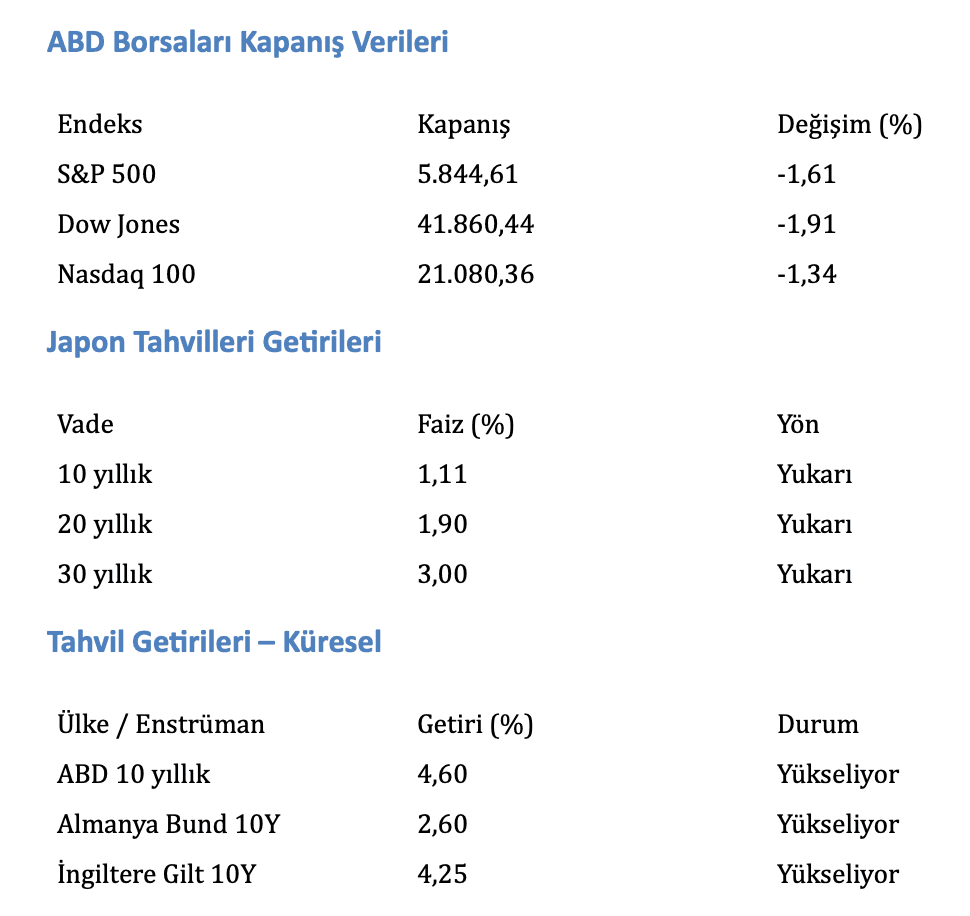Click the 30 yıllık yield value 3,00

[442, 575]
